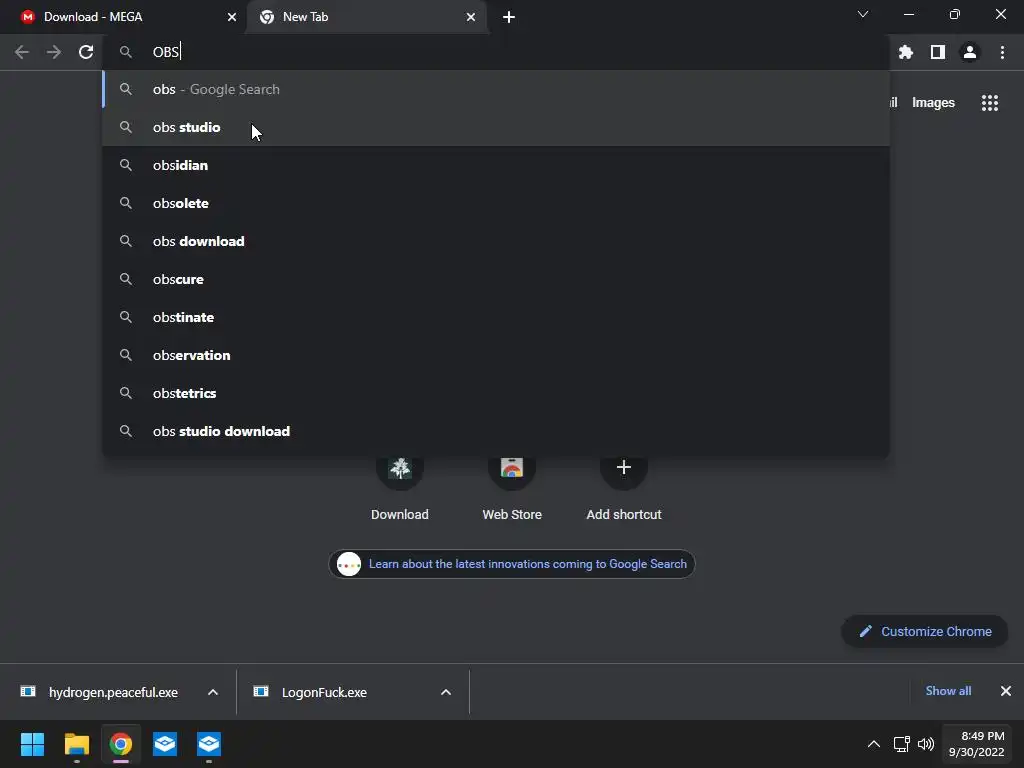Image resolution: width=1024 pixels, height=768 pixels.
Task: Select the 'obs download' suggestion
Action: pyautogui.click(x=496, y=241)
